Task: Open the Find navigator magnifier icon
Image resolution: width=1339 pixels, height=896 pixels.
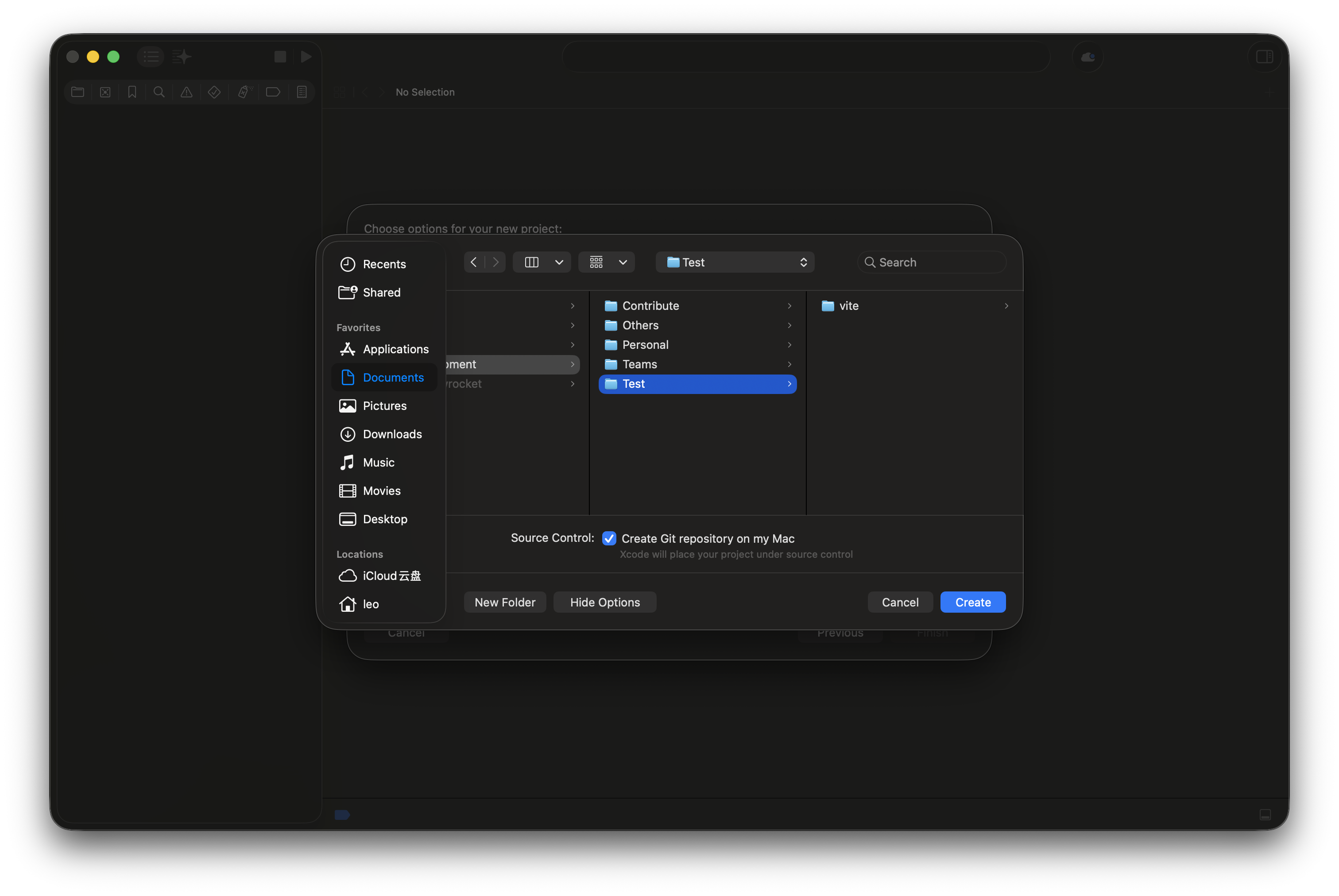Action: click(x=159, y=92)
